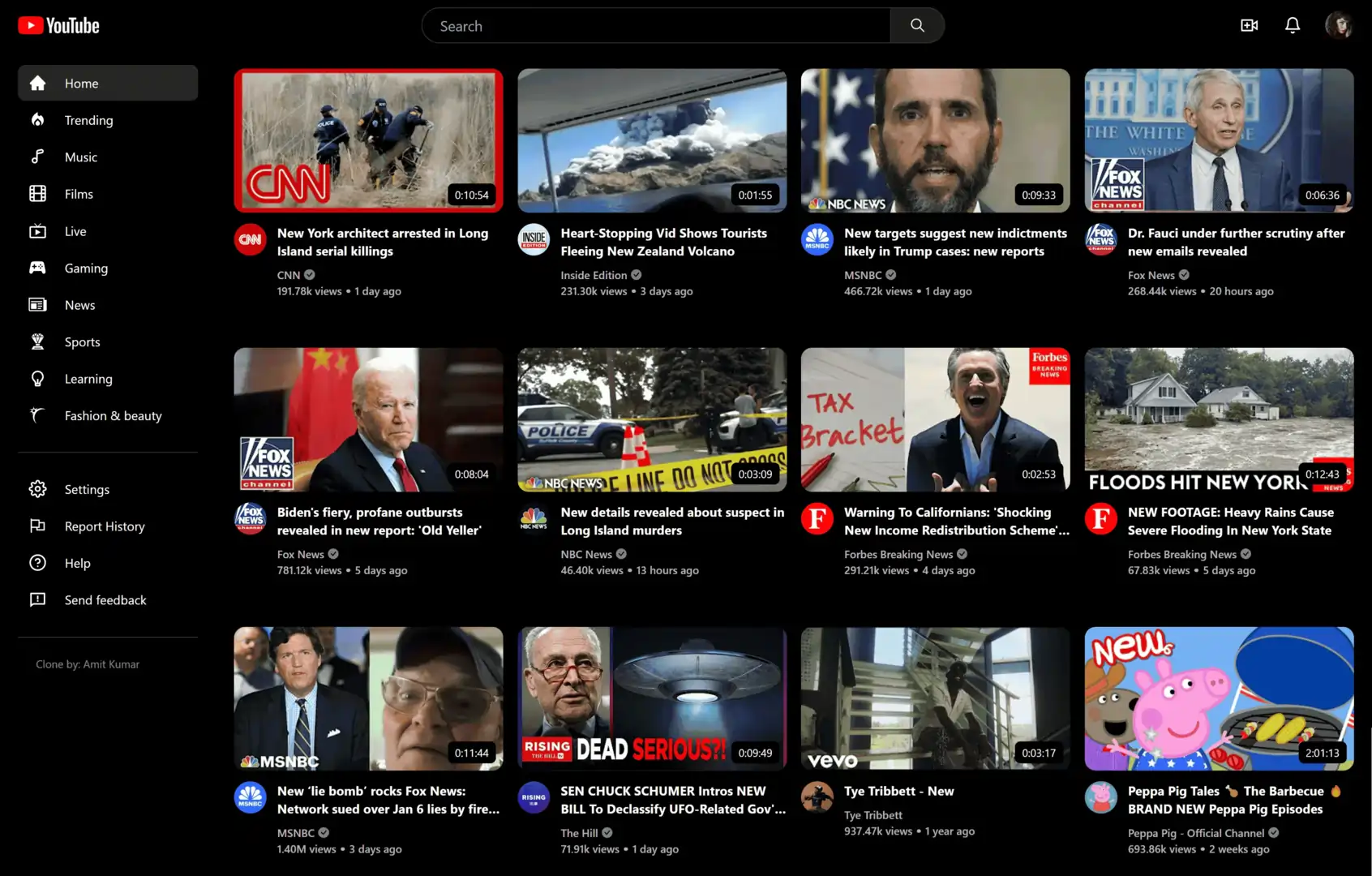The image size is (1372, 876).
Task: Select News in the sidebar
Action: (108, 305)
